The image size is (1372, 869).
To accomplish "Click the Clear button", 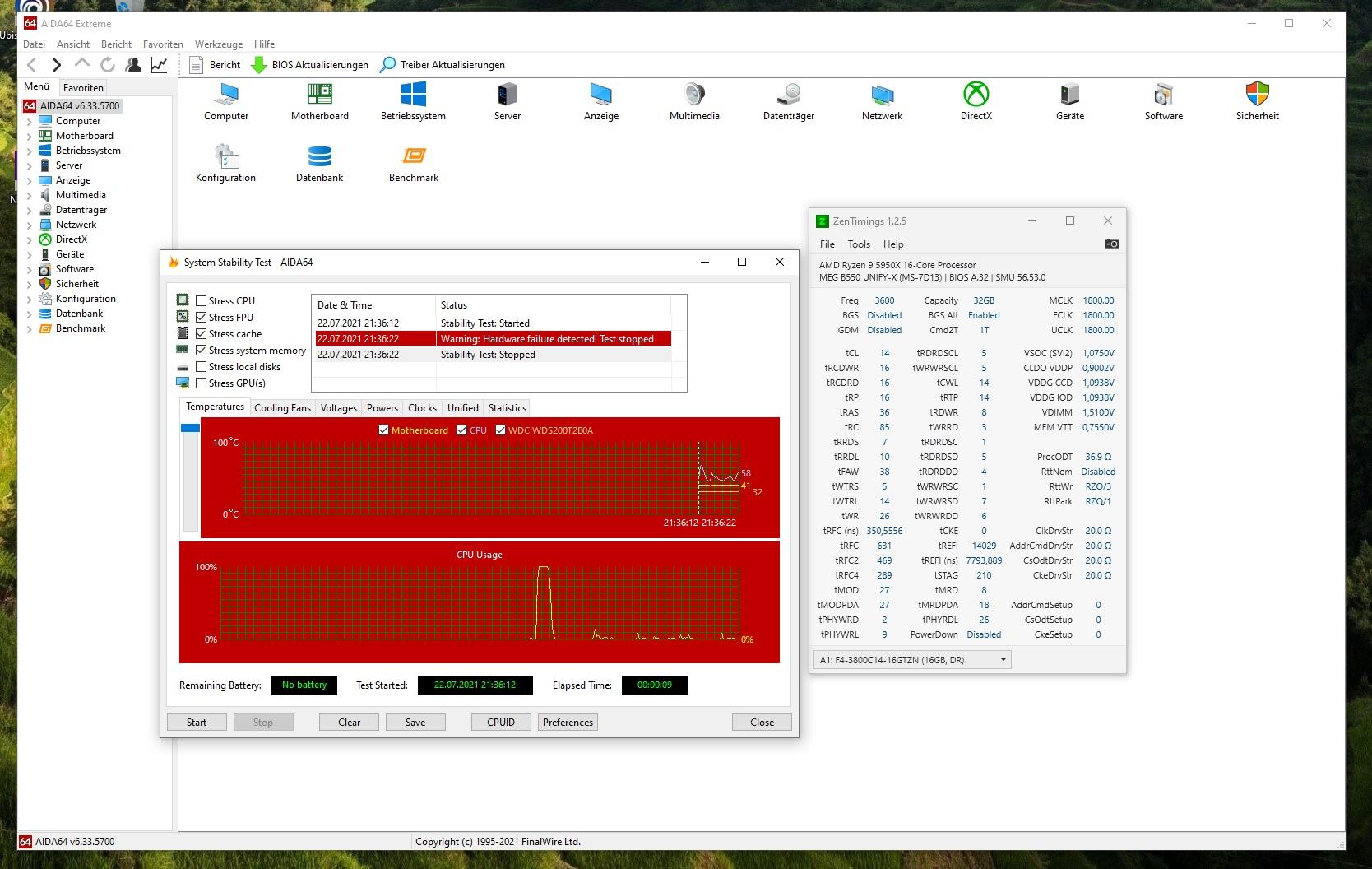I will [x=349, y=723].
